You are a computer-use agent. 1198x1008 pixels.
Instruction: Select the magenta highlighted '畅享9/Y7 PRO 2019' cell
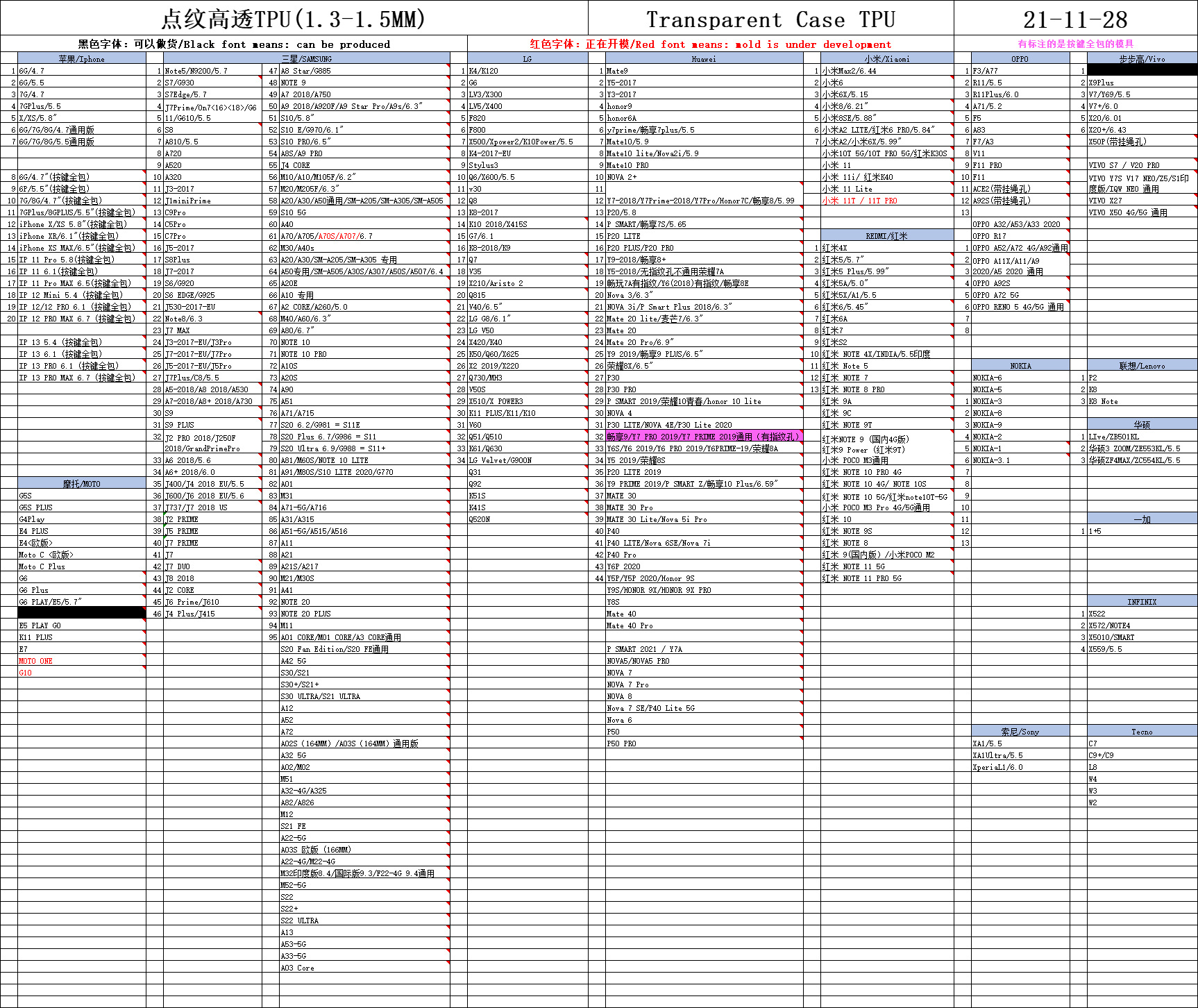[x=704, y=437]
